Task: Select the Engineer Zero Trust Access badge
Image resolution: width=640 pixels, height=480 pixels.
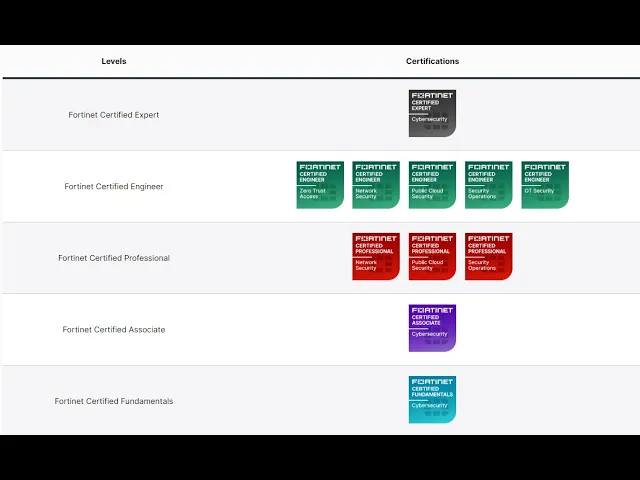Action: click(x=320, y=185)
